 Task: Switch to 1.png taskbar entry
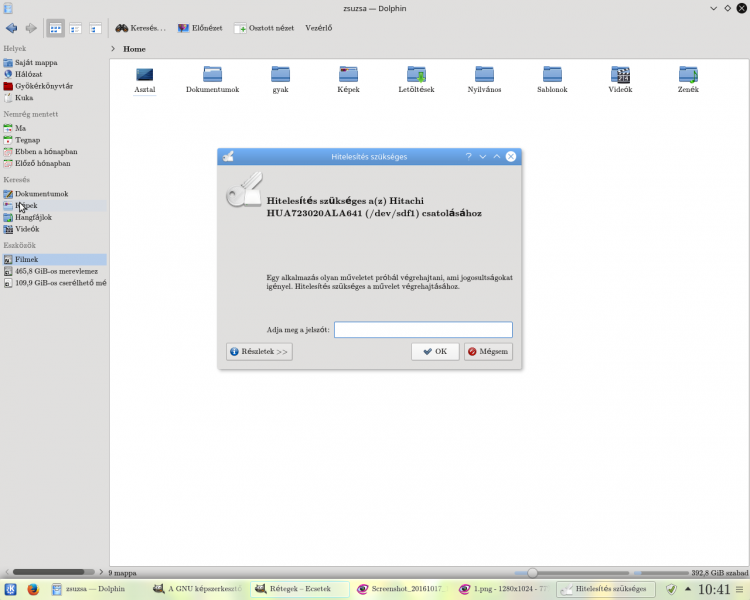(503, 589)
